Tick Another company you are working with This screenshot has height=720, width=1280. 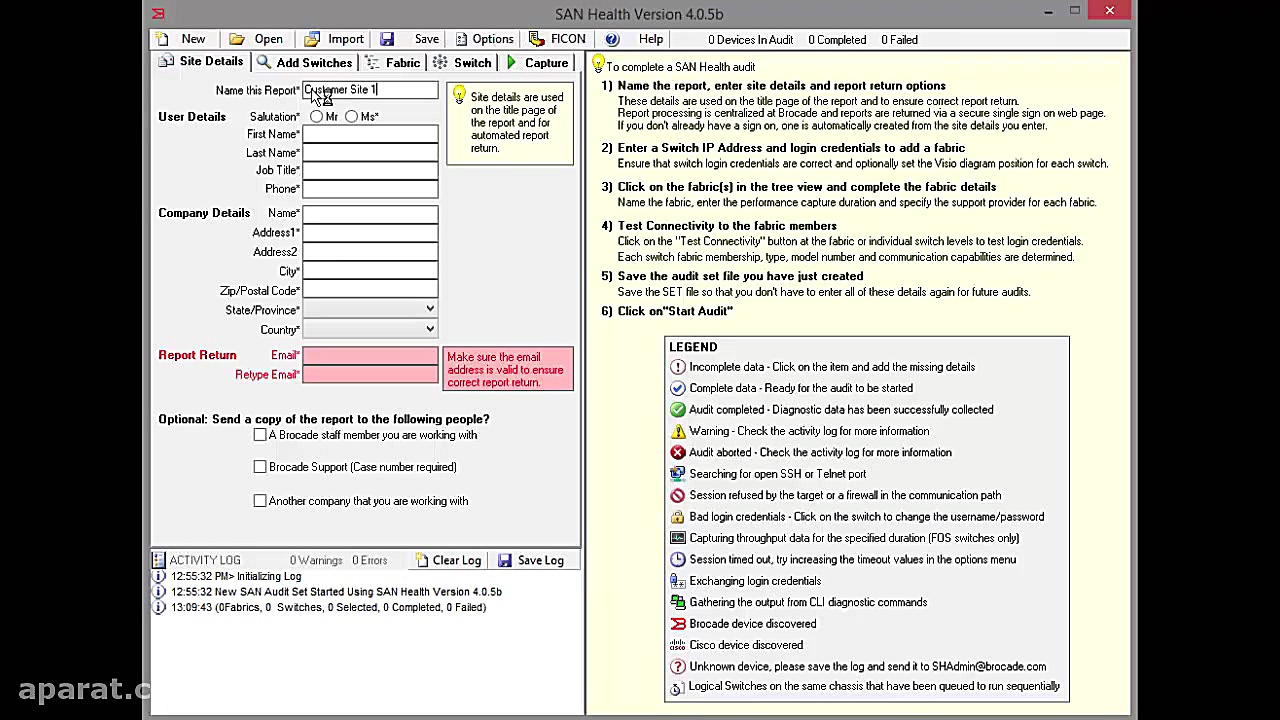(x=260, y=501)
